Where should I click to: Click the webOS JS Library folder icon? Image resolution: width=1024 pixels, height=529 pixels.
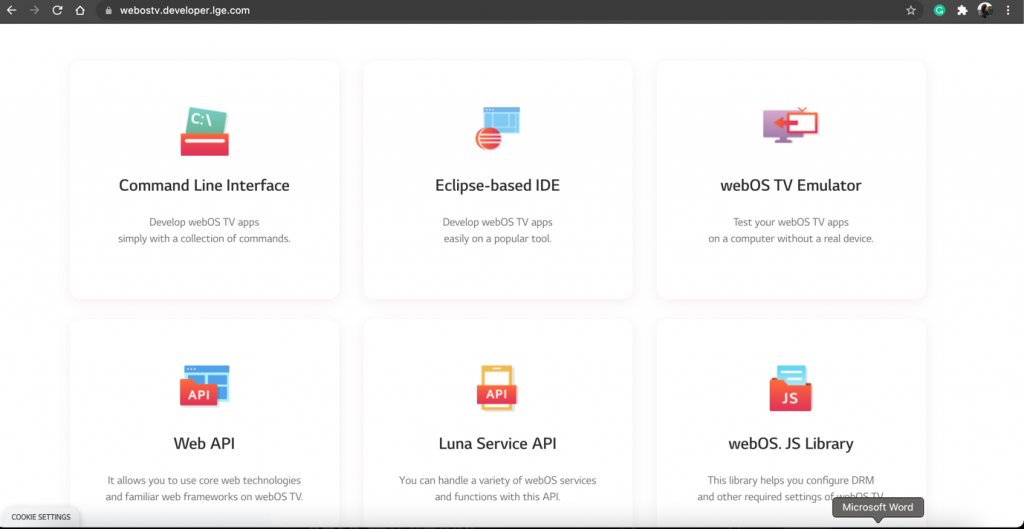(790, 388)
